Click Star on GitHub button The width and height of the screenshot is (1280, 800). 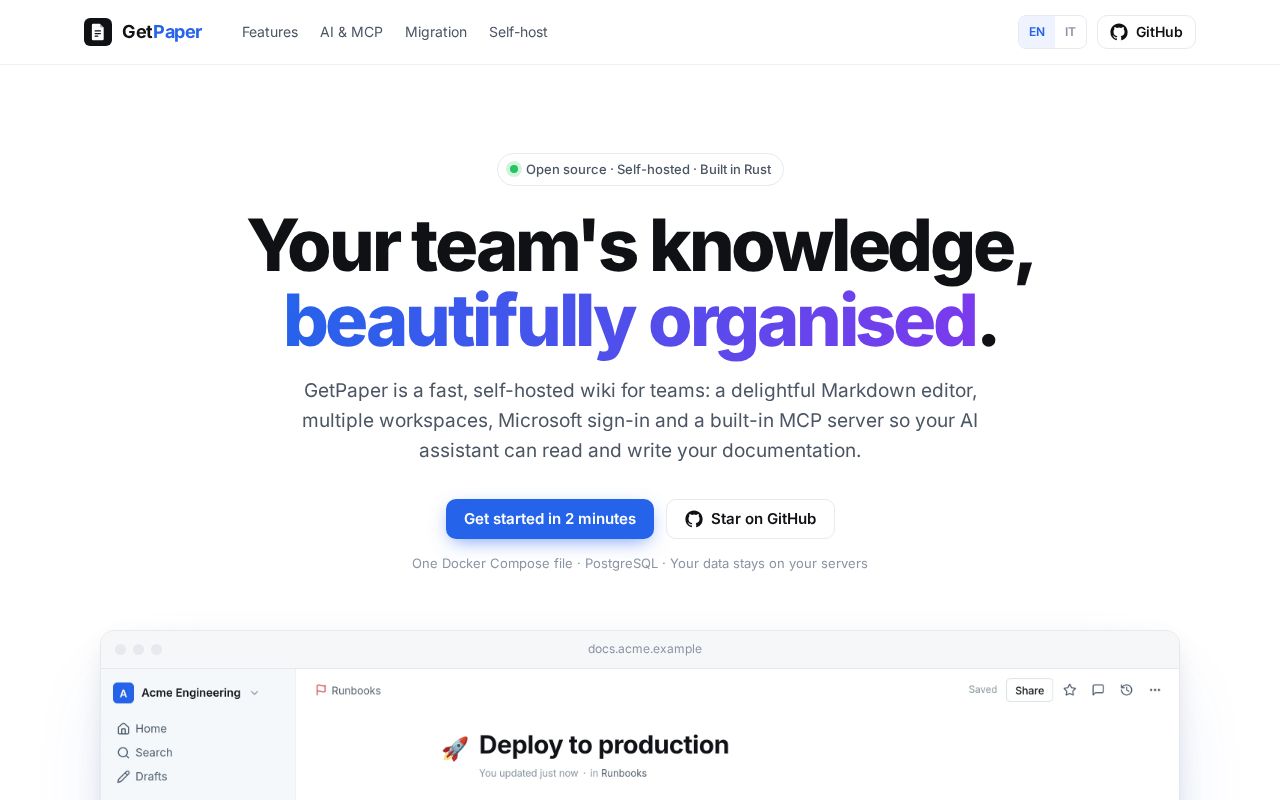point(750,519)
